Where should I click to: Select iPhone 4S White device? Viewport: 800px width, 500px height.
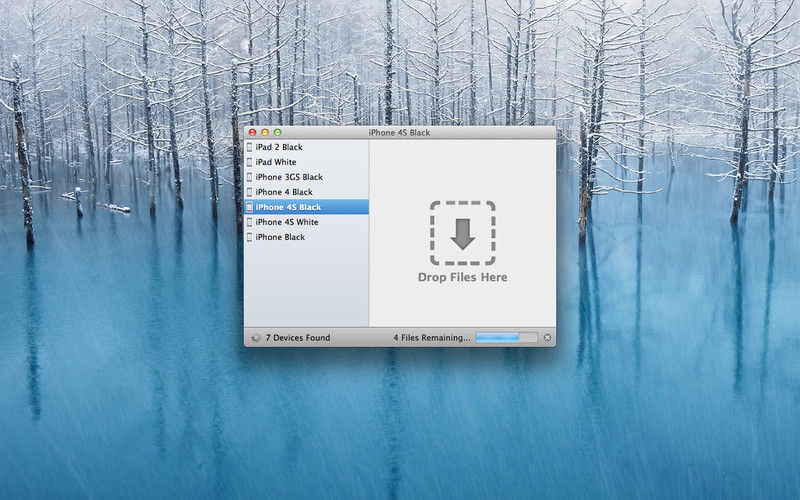pos(306,222)
